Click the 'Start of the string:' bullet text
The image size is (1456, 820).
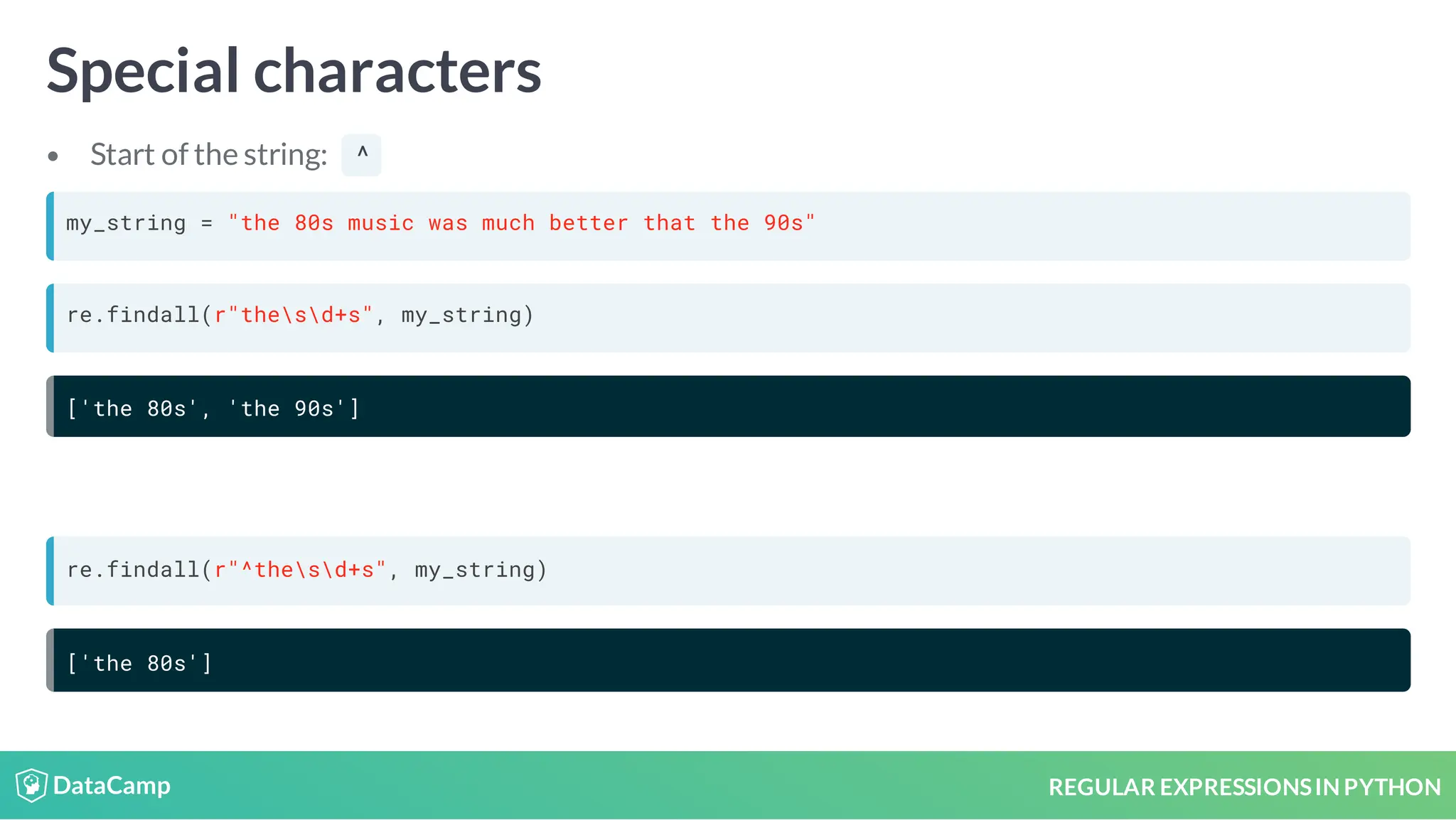pyautogui.click(x=208, y=155)
